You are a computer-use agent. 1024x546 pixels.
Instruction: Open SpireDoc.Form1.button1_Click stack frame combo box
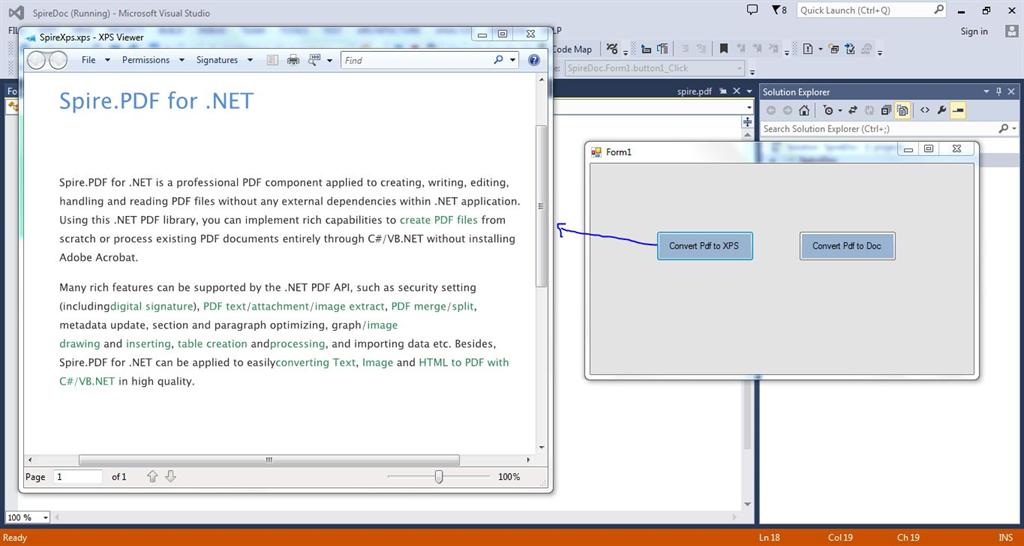655,68
